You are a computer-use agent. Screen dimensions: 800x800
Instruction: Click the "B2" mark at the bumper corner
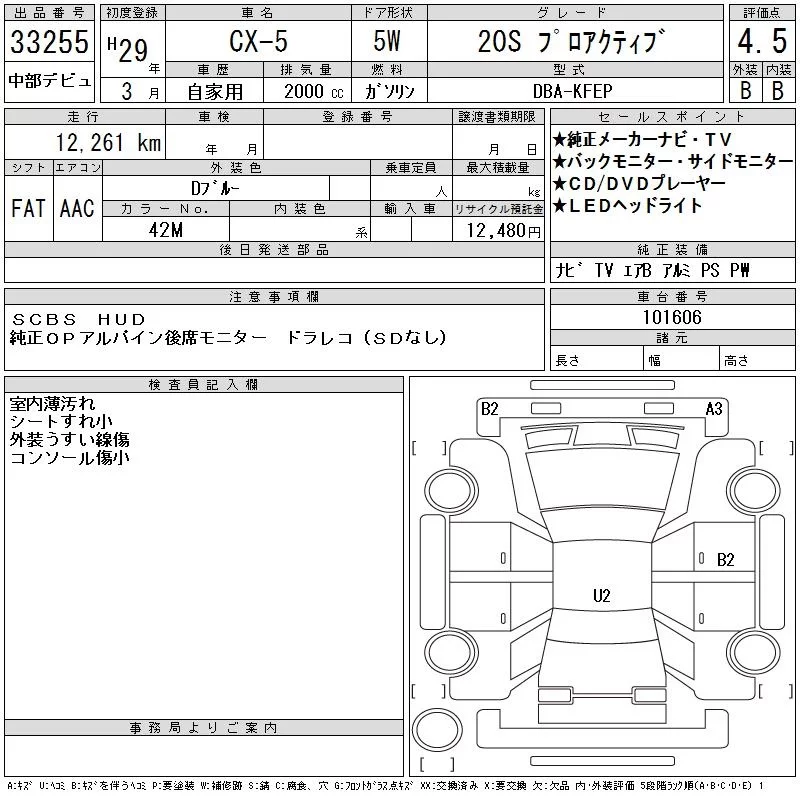coord(489,409)
